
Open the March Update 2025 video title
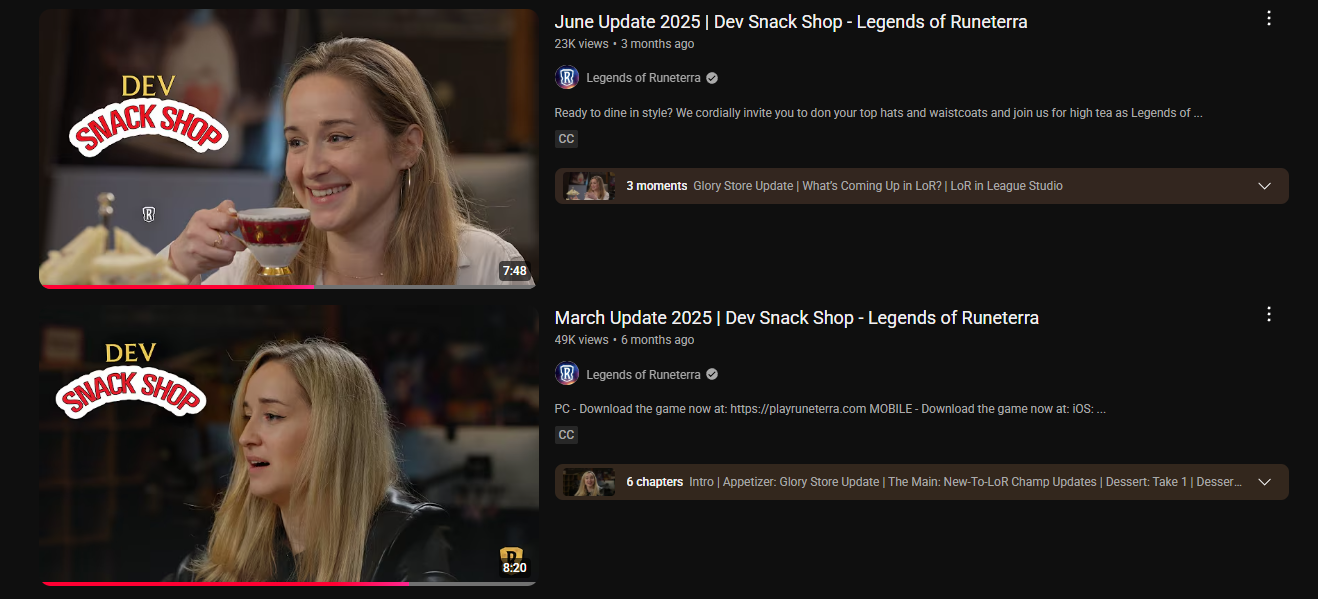[x=796, y=318]
